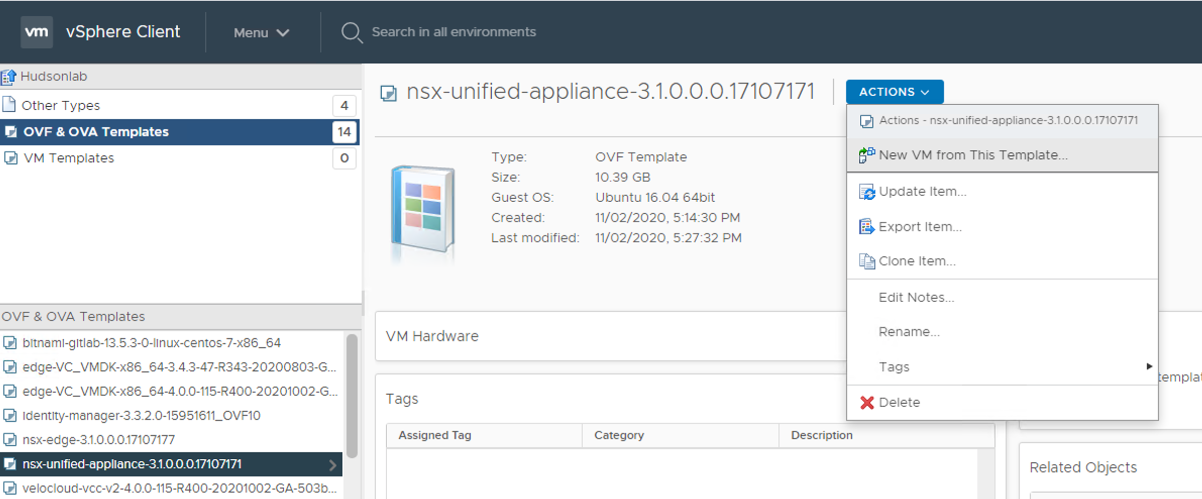Image resolution: width=1202 pixels, height=499 pixels.
Task: Click the identity-manager template row icon
Action: 11,415
